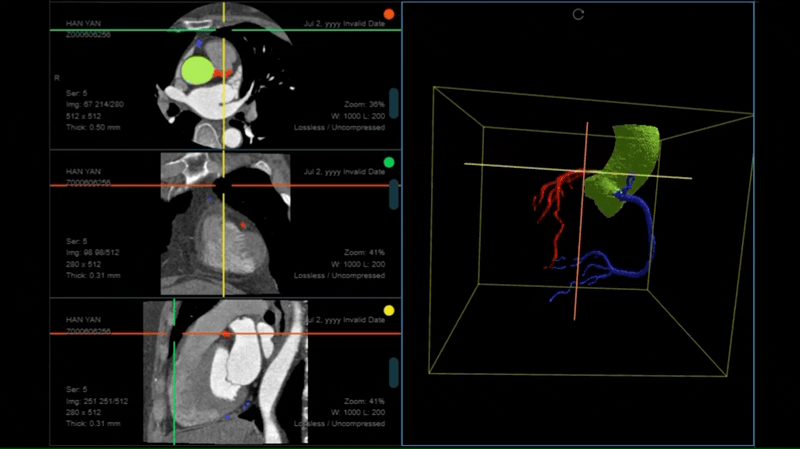Click the reset rotation icon above 3D view
The height and width of the screenshot is (449, 800).
pyautogui.click(x=578, y=14)
